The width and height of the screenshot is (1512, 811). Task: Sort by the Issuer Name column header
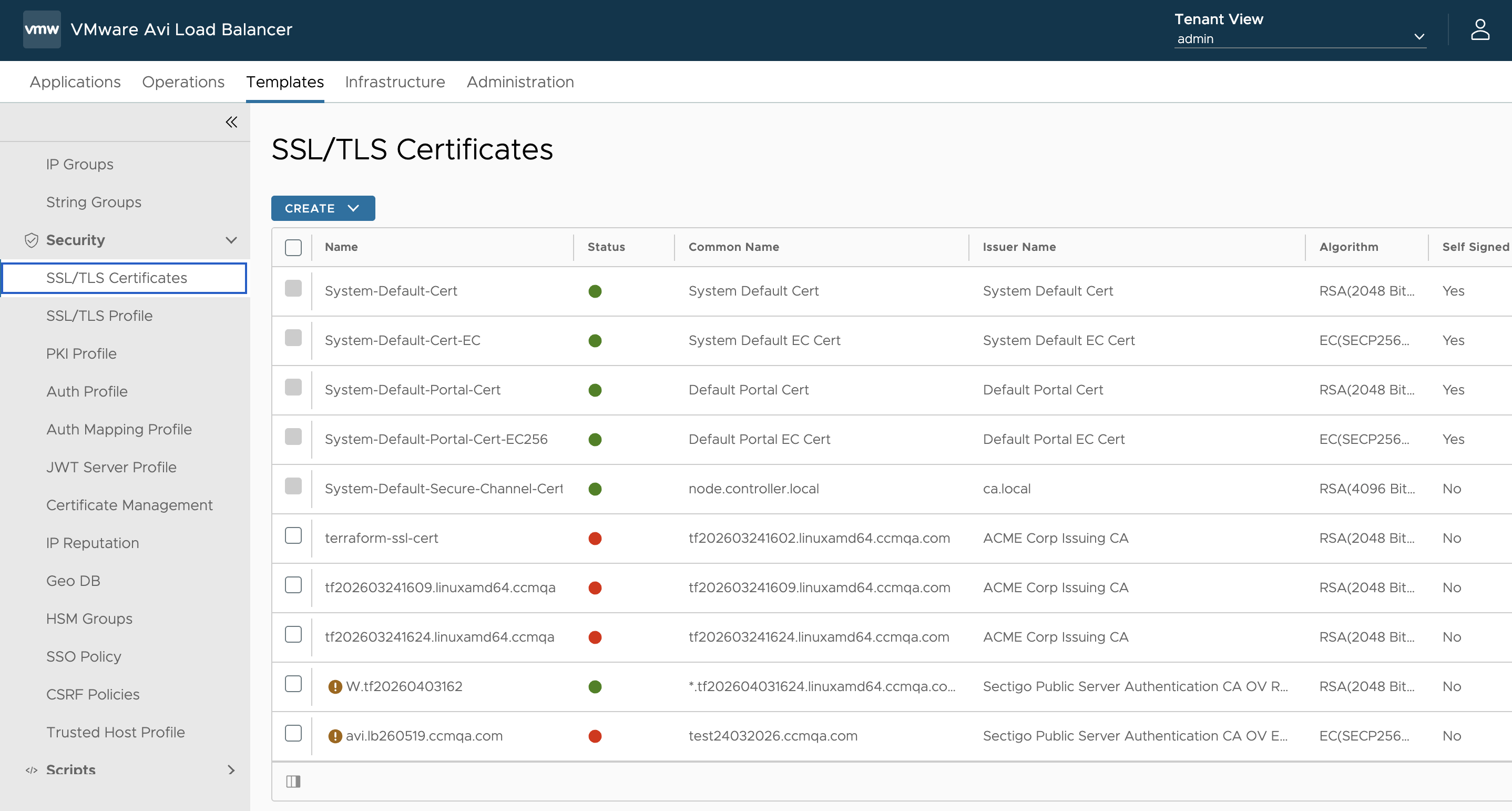(1019, 247)
